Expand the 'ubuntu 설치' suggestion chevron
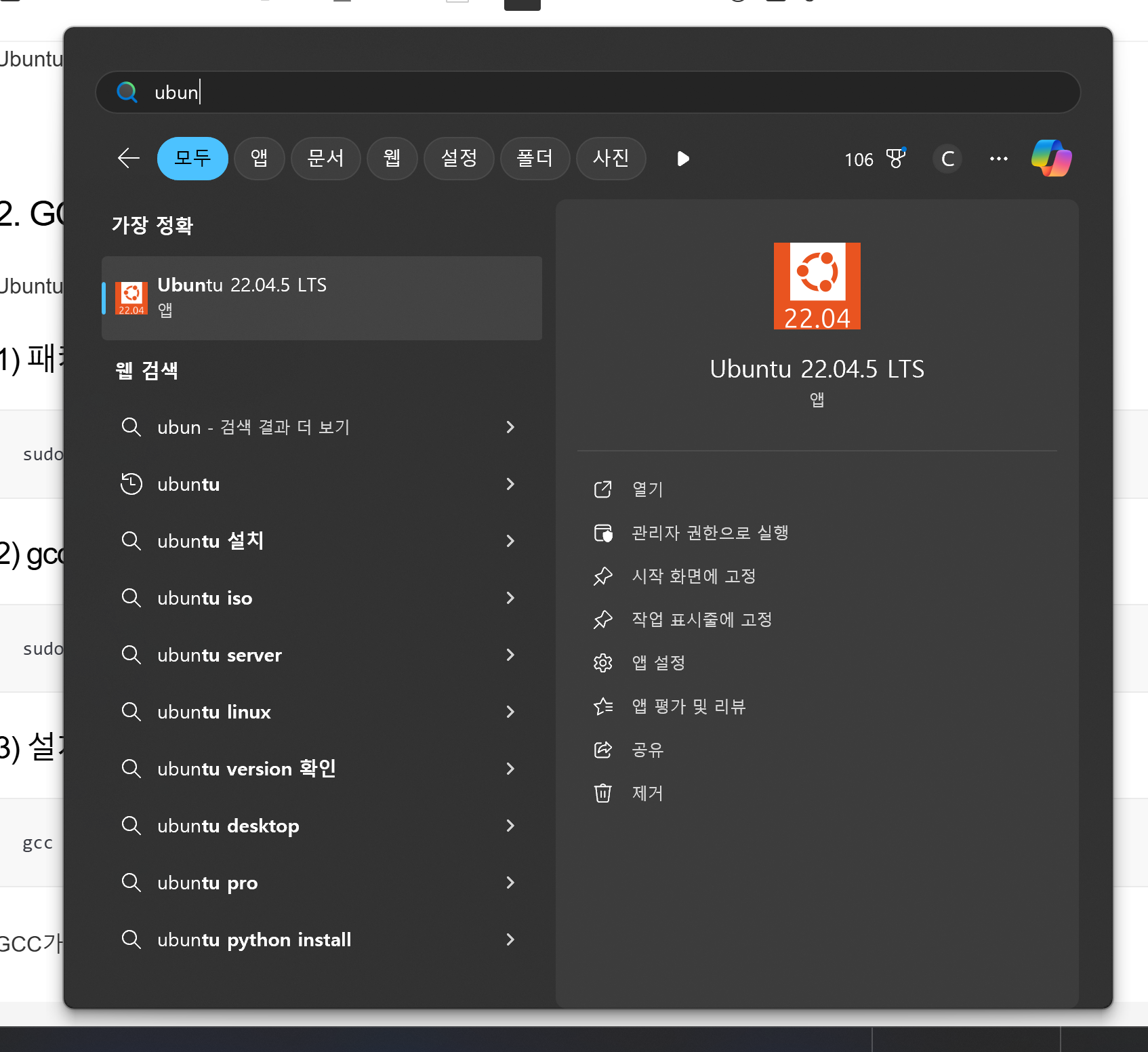Viewport: 1148px width, 1052px height. click(x=510, y=541)
